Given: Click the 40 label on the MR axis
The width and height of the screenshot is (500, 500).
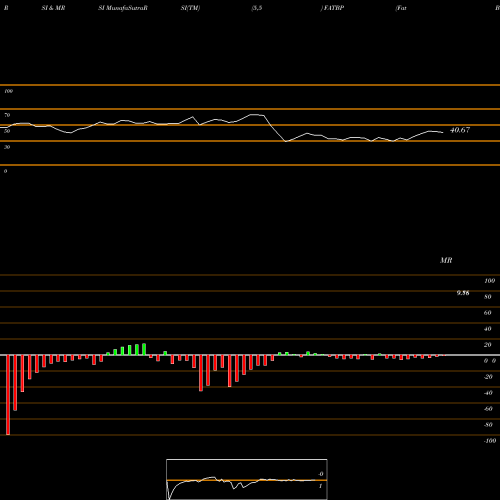Looking at the screenshot, I should pos(488,329).
